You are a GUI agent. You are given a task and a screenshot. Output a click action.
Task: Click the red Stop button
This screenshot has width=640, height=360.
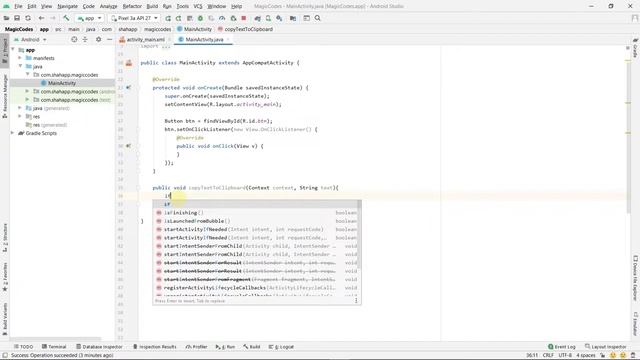click(x=244, y=18)
